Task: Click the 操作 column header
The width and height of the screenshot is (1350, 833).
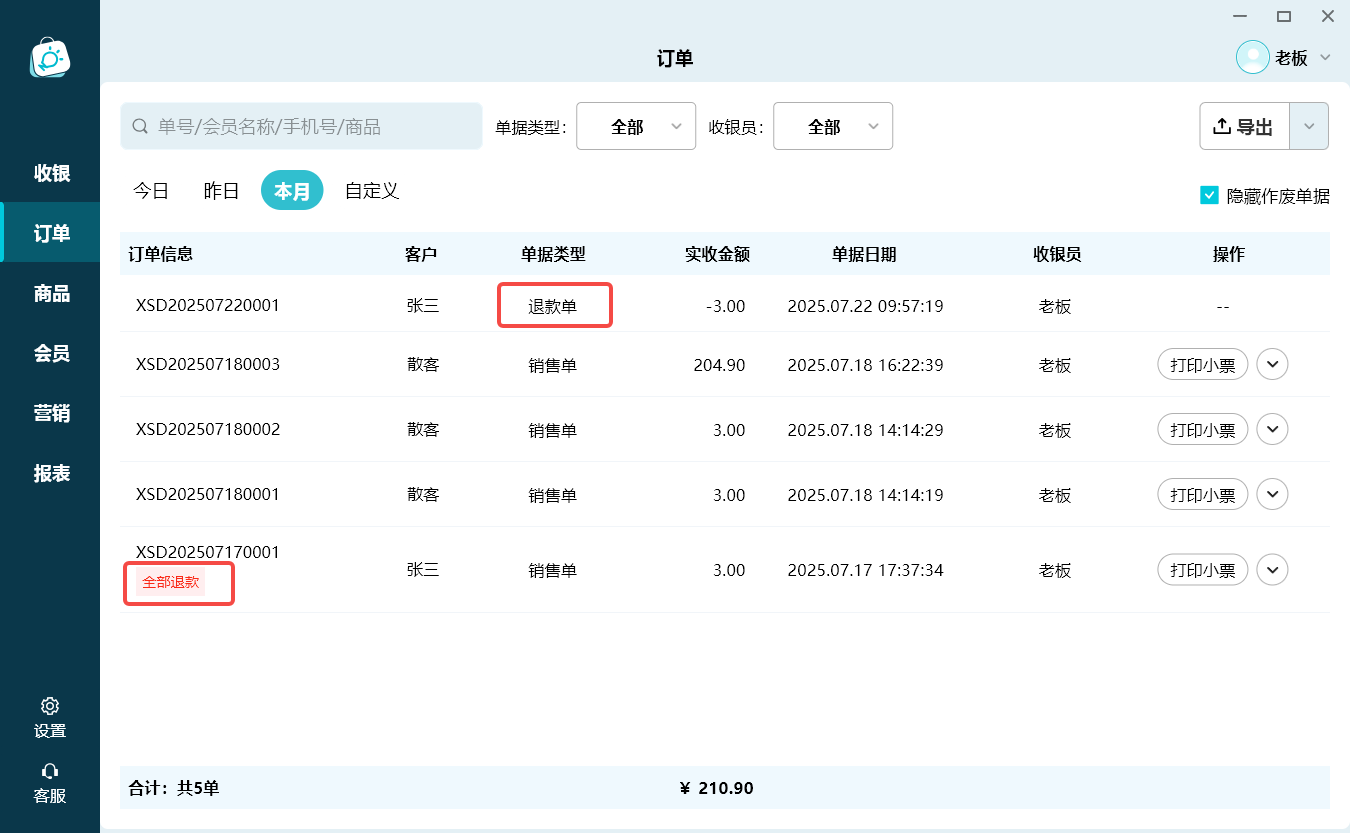Action: point(1228,254)
